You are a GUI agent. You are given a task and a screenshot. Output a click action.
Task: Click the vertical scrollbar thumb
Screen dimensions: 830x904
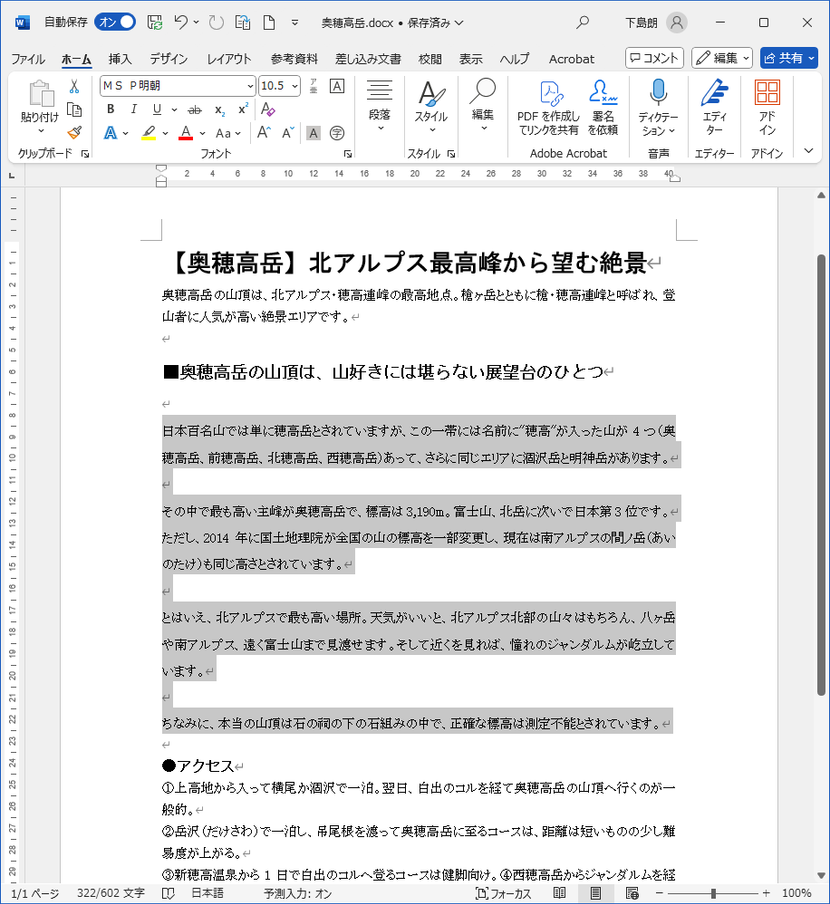[821, 475]
